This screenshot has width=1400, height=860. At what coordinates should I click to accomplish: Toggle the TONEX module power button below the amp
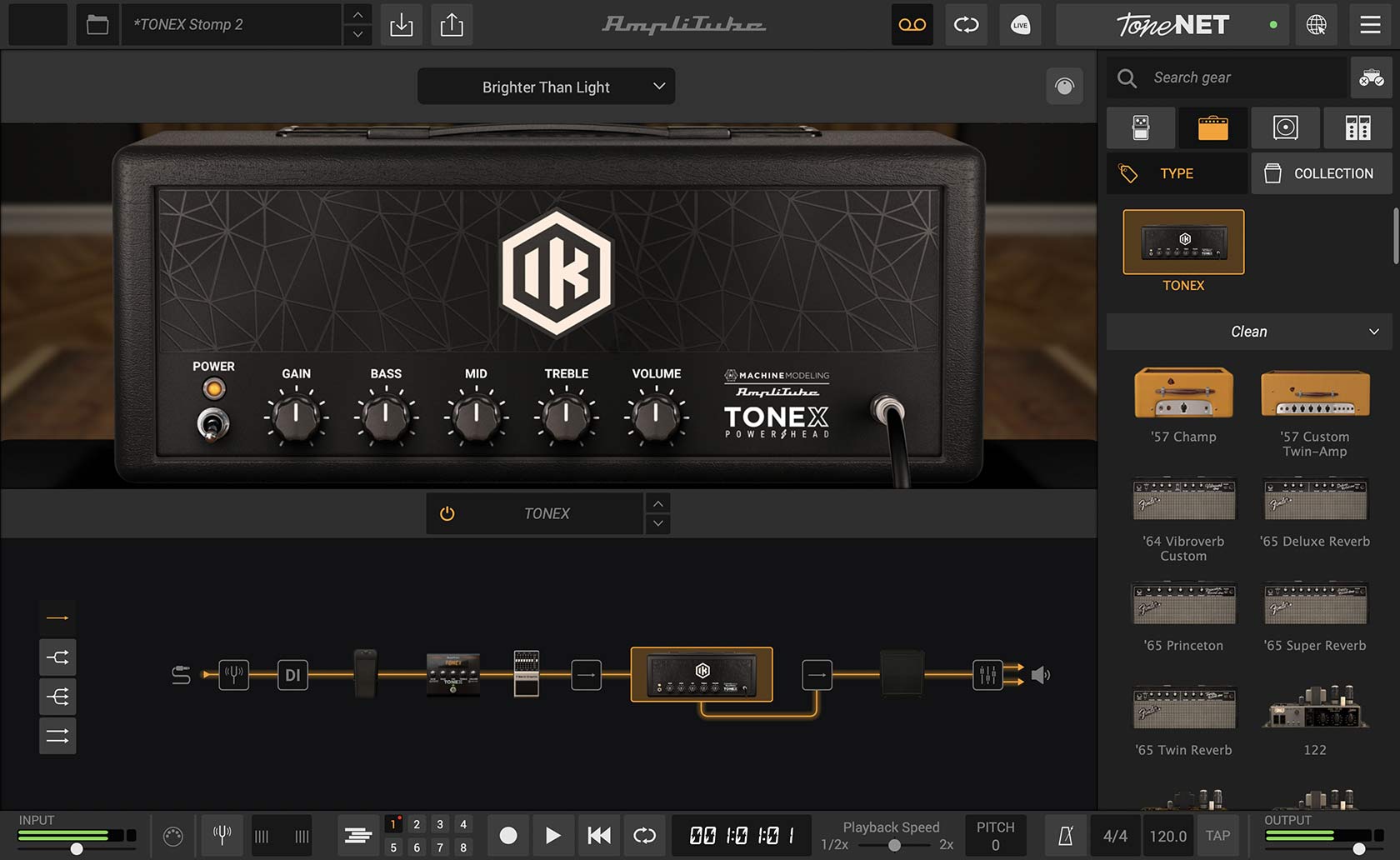coord(447,513)
